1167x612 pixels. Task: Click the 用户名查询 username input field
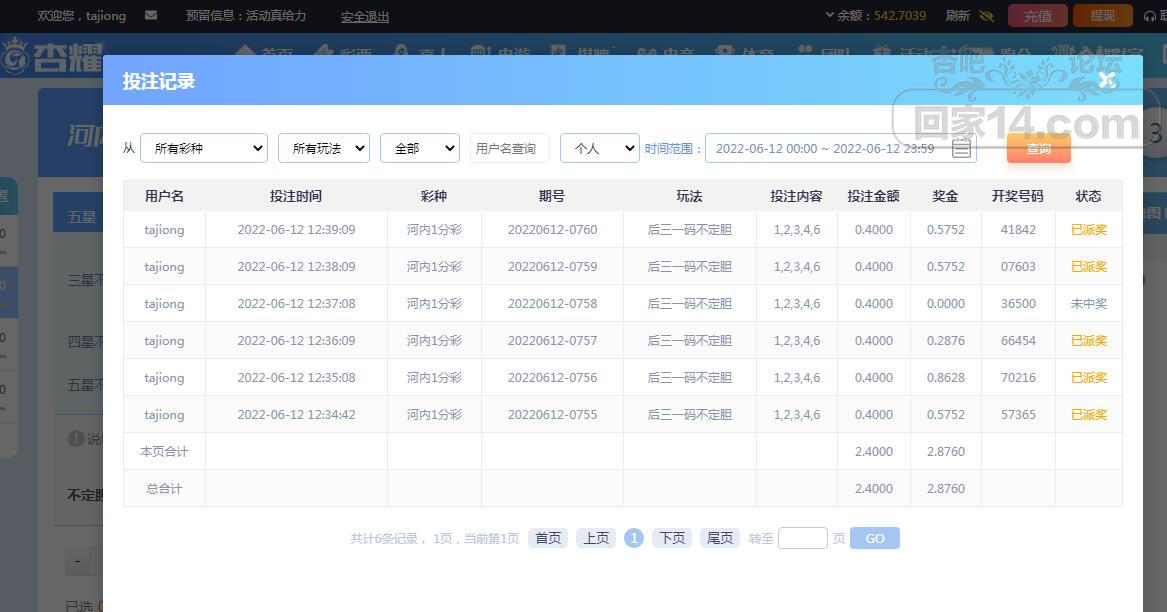tap(509, 148)
